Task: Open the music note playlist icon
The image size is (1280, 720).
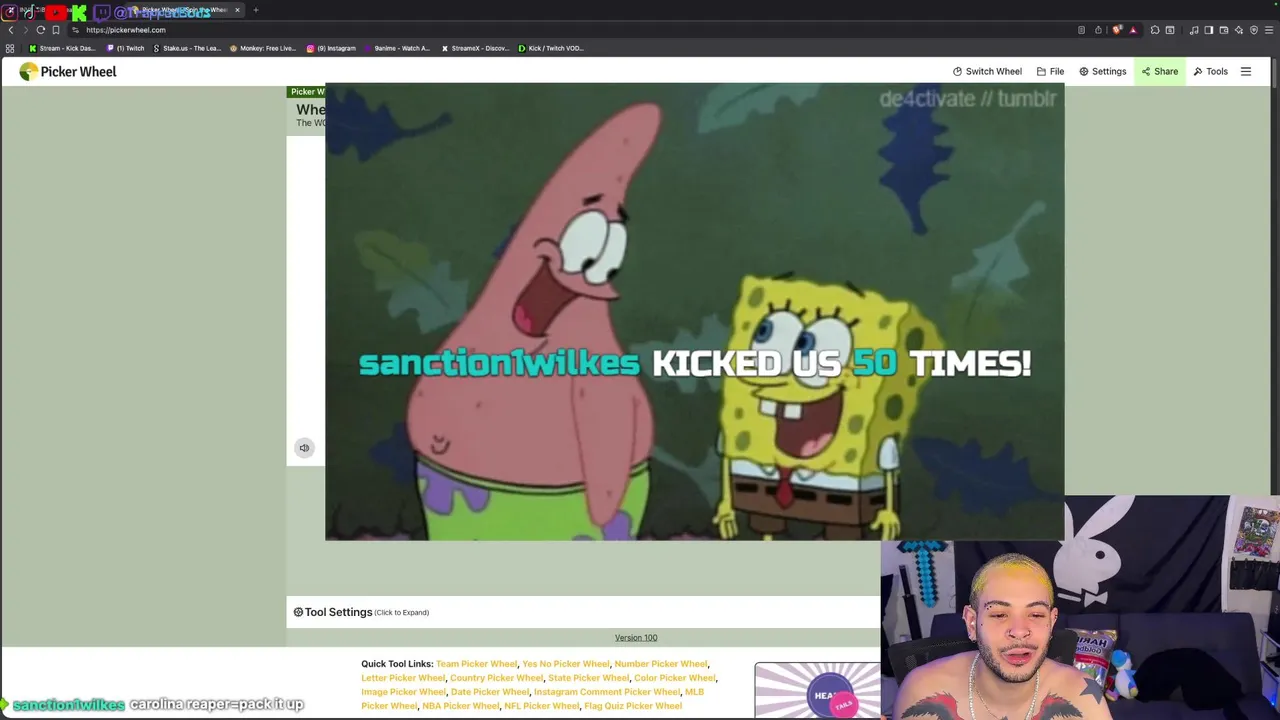Action: click(x=1194, y=30)
